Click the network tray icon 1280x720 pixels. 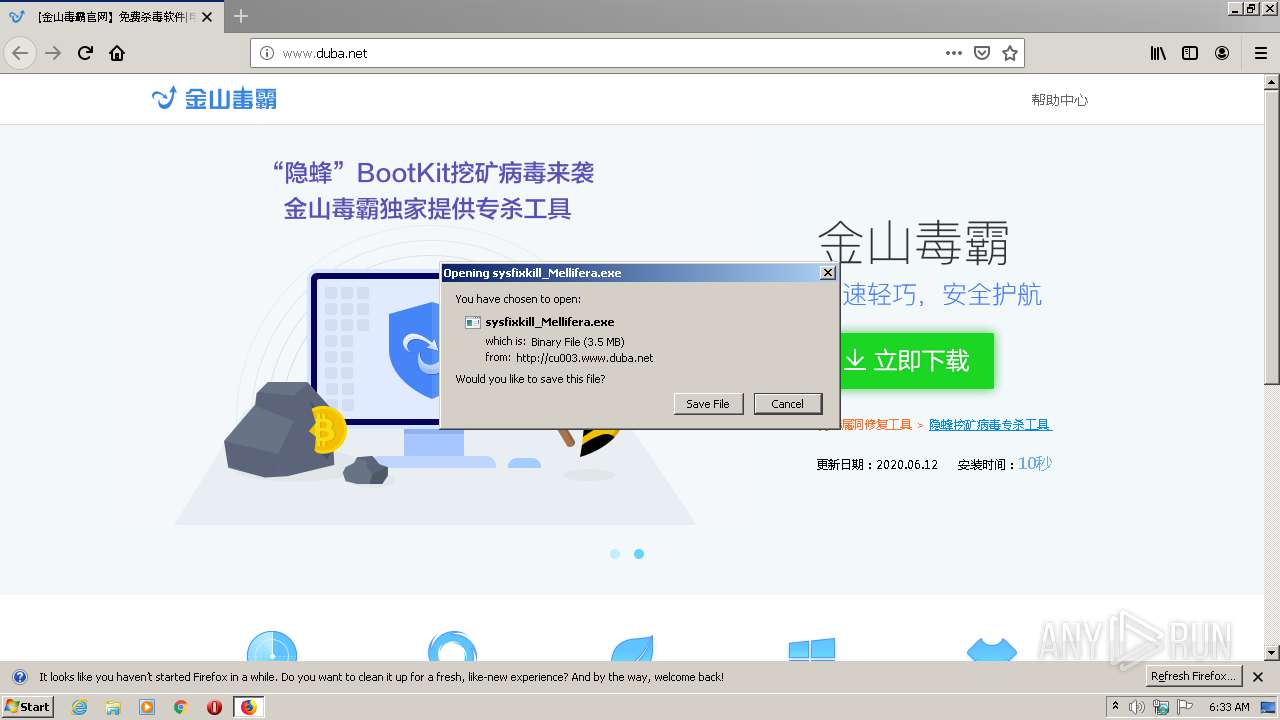tap(1161, 707)
